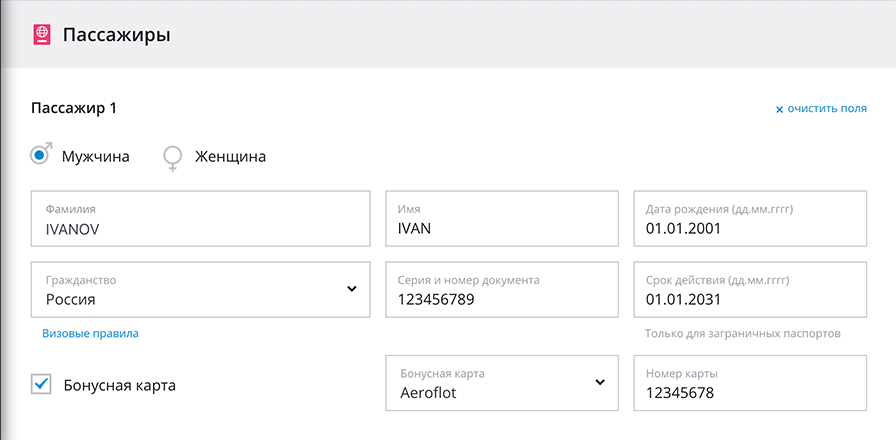
Task: Click the Мужчина label text
Action: coord(95,157)
